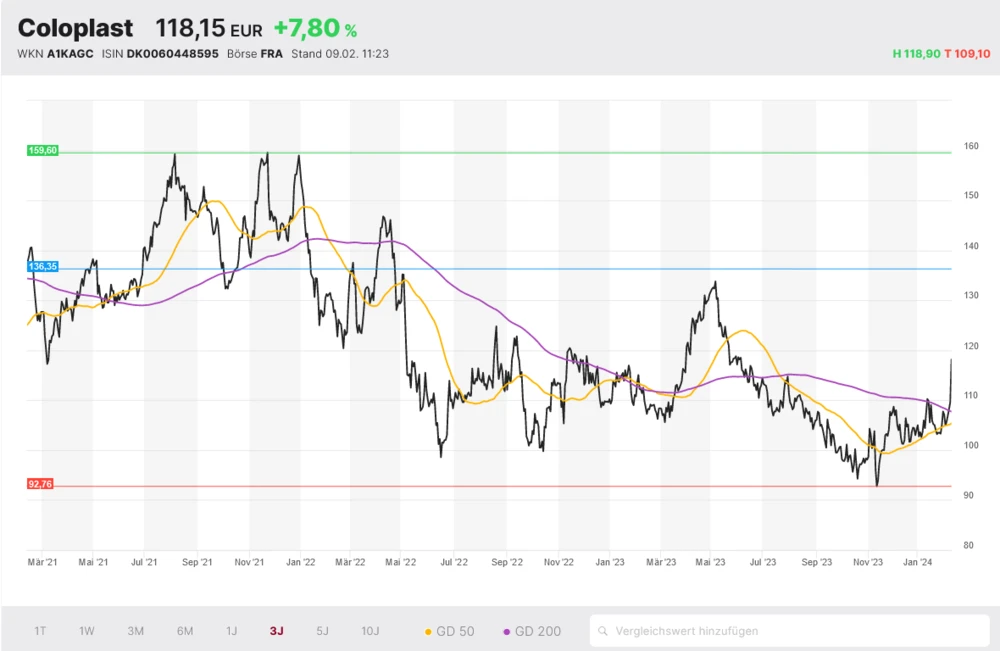The width and height of the screenshot is (1000, 651).
Task: Select the 3M time range
Action: 136,631
